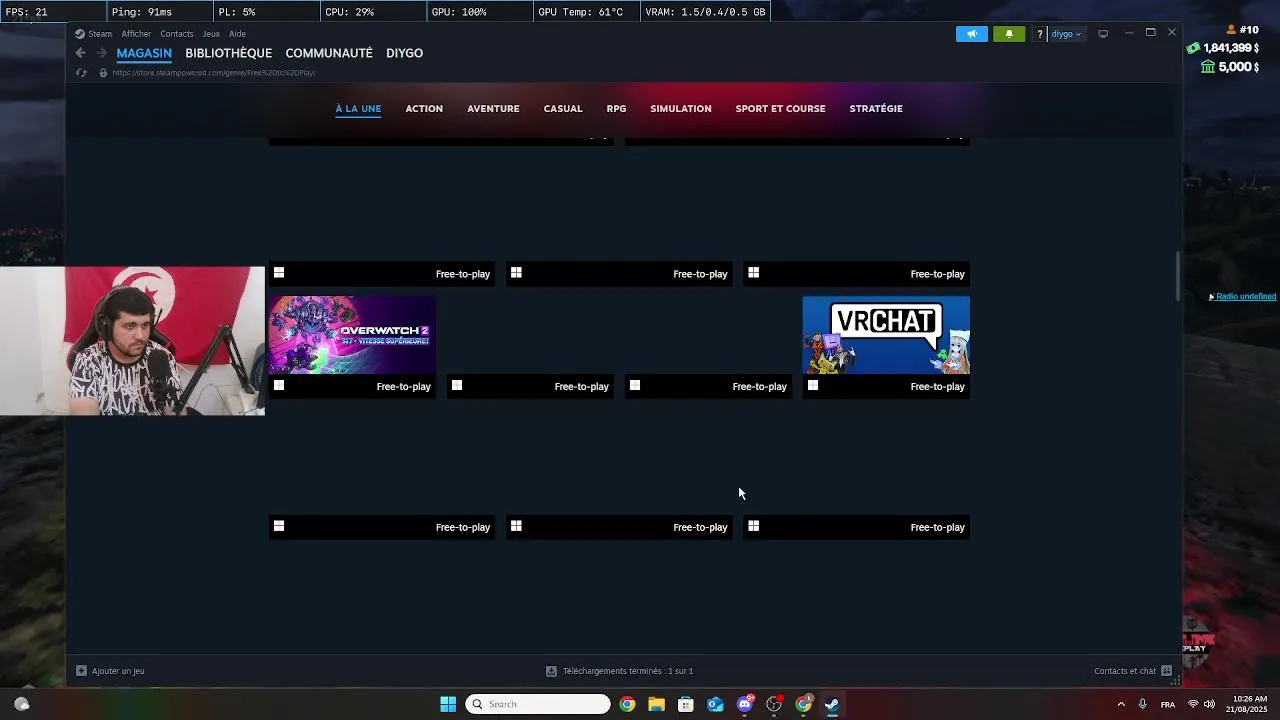Open the Afficher menu
1280x720 pixels.
coord(136,34)
